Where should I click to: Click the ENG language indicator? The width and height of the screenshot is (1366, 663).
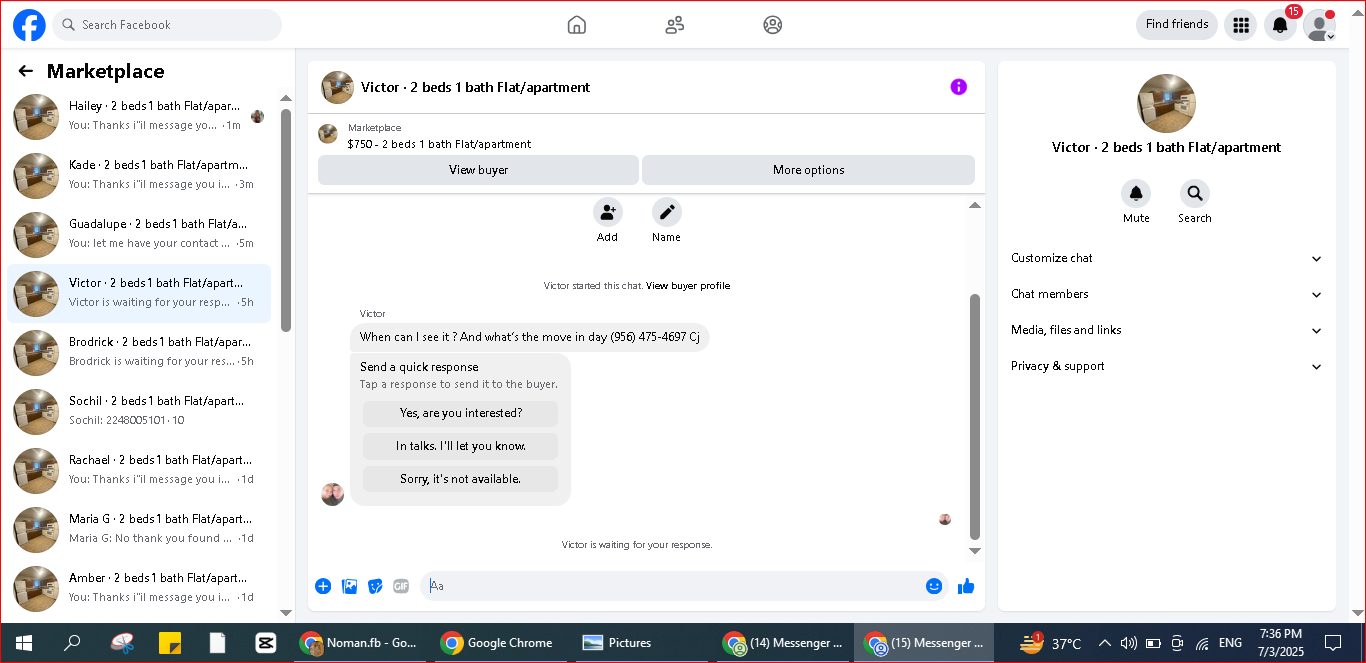click(1230, 643)
